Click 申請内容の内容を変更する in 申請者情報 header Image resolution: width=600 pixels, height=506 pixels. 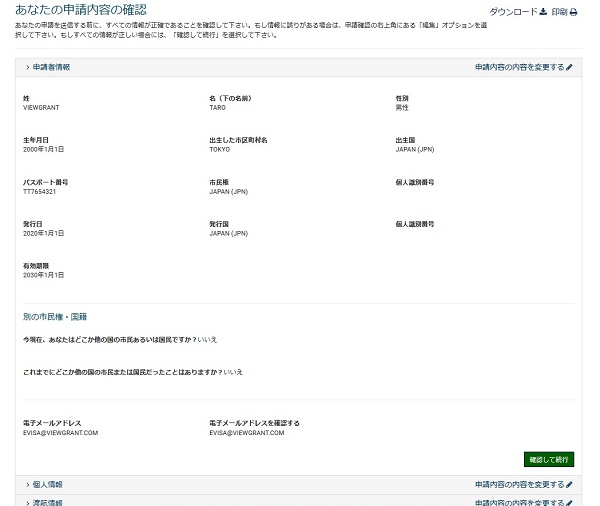[x=518, y=67]
